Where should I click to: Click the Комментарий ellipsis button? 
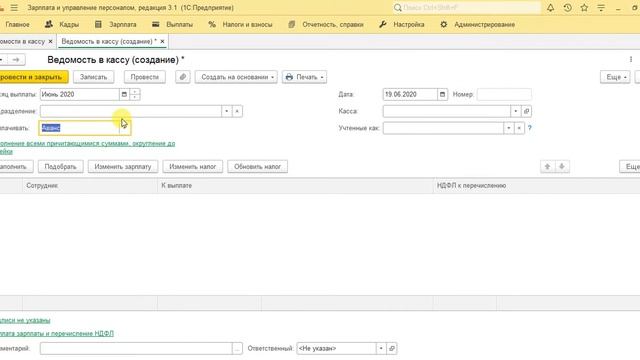pos(237,348)
